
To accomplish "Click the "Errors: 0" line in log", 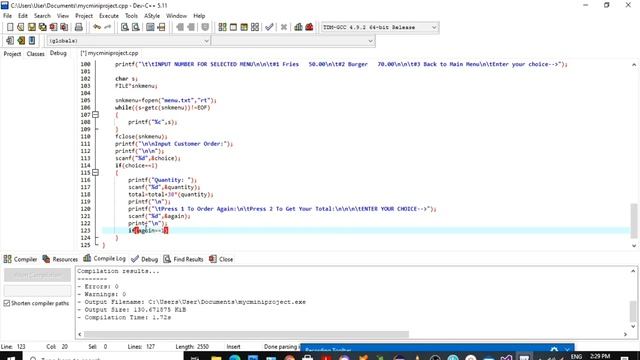I will click(98, 287).
